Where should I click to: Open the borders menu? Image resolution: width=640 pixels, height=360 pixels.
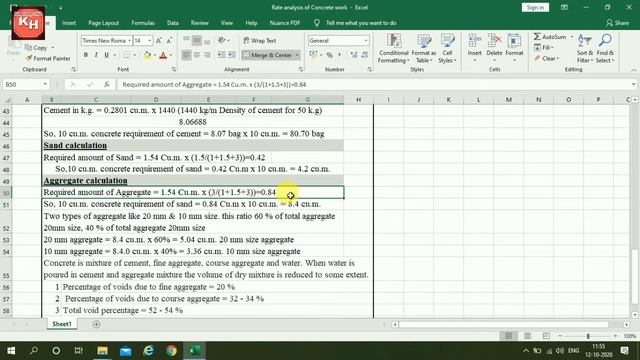click(x=135, y=55)
